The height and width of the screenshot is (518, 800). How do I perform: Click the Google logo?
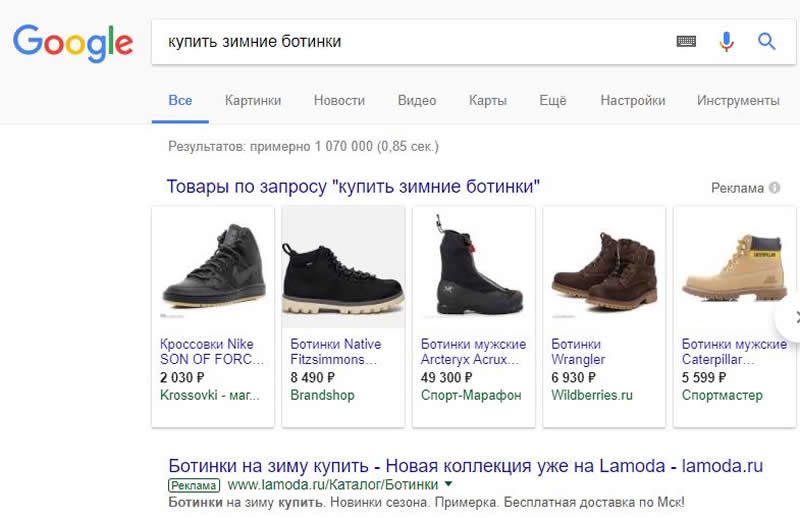73,43
